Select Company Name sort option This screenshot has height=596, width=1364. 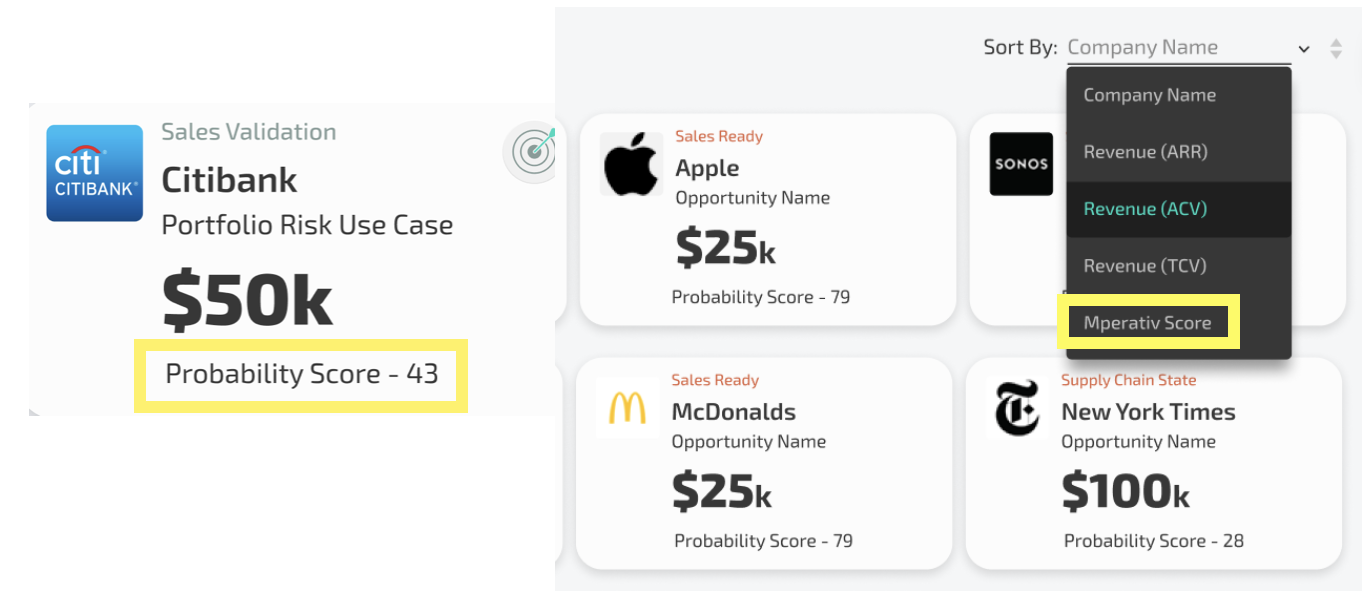pos(1149,95)
